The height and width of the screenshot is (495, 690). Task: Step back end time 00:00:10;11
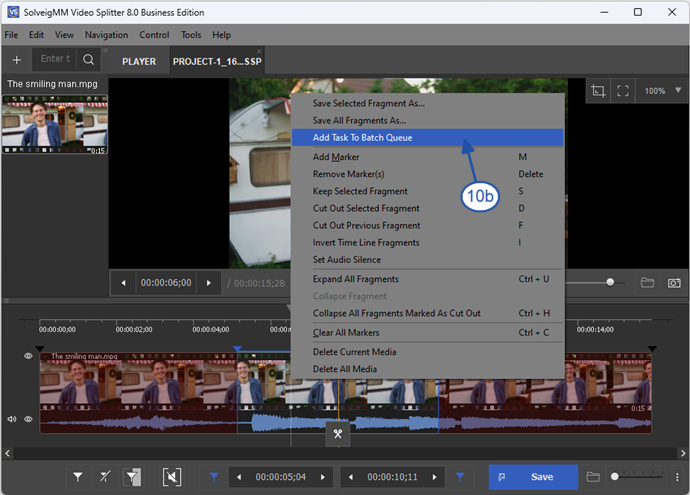[351, 477]
